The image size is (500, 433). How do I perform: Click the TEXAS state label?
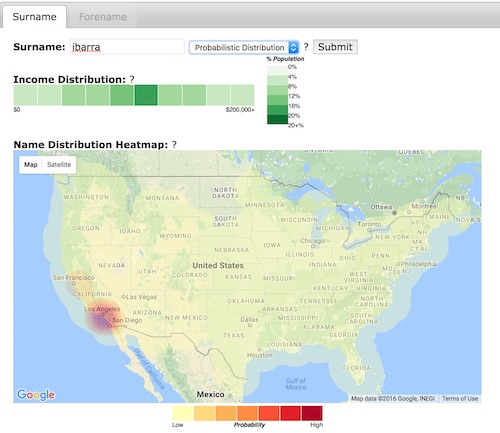234,335
